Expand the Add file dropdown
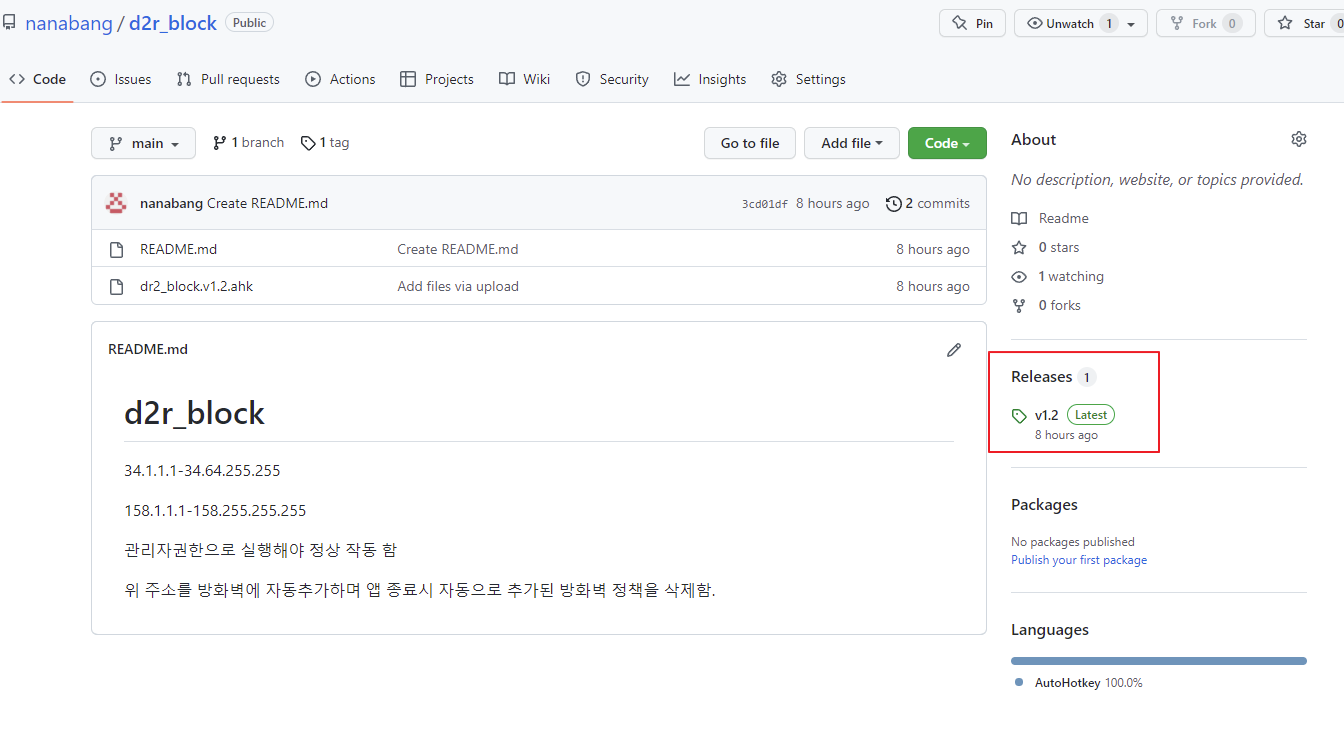 852,143
